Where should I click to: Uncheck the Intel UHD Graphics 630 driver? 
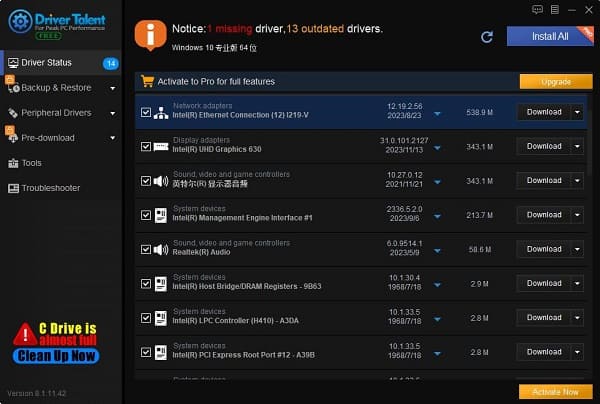146,147
